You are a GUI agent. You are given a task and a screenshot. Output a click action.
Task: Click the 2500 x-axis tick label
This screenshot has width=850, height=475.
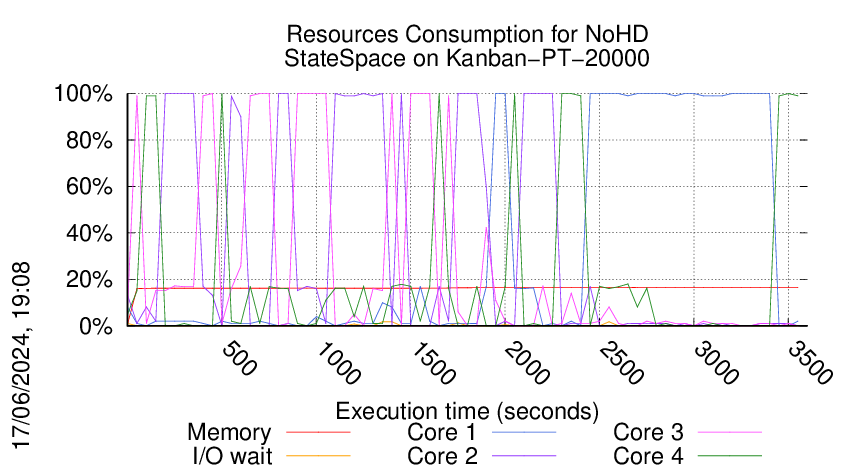coord(621,363)
